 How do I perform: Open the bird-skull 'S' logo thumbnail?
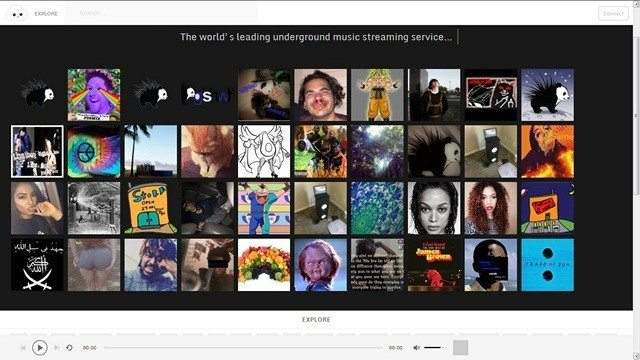coord(207,95)
